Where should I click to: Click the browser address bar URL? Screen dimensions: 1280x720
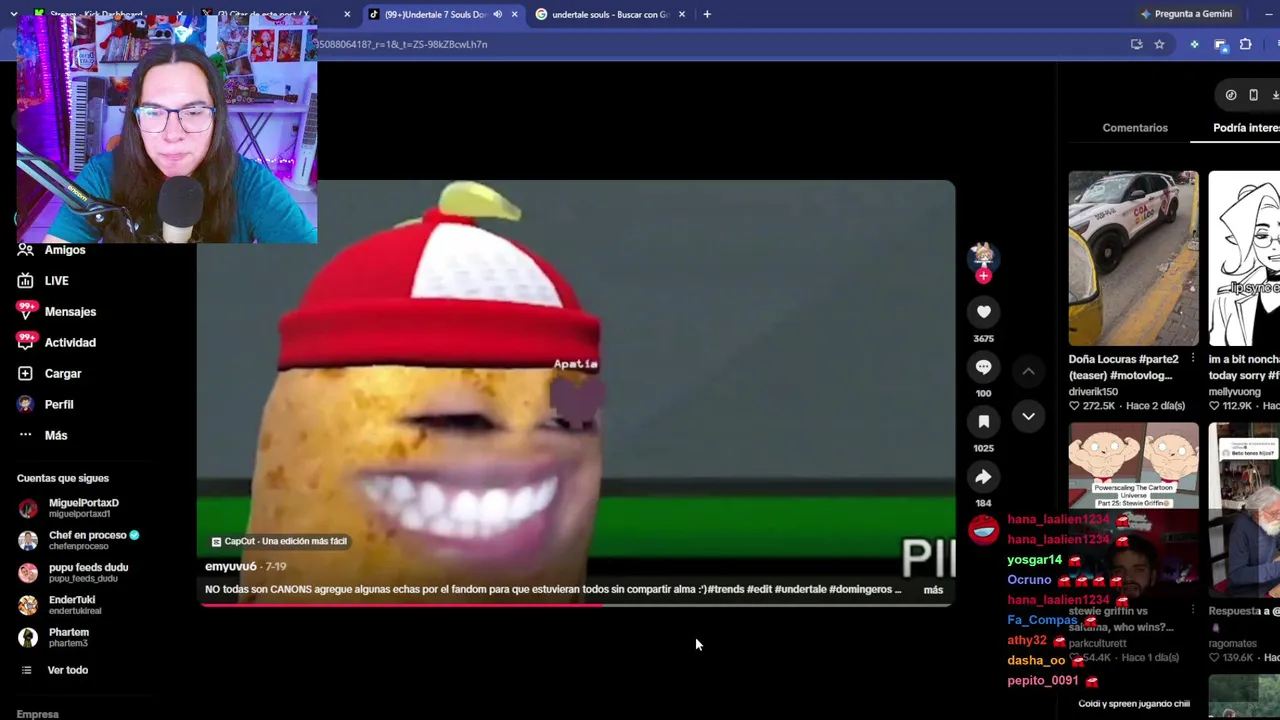402,44
